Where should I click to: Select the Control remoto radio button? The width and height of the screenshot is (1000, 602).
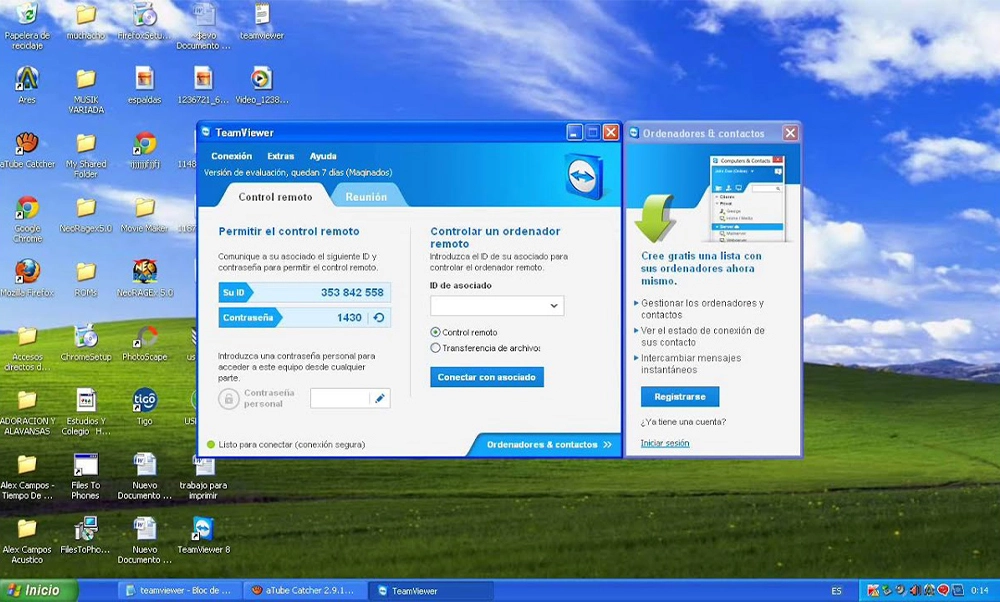434,332
